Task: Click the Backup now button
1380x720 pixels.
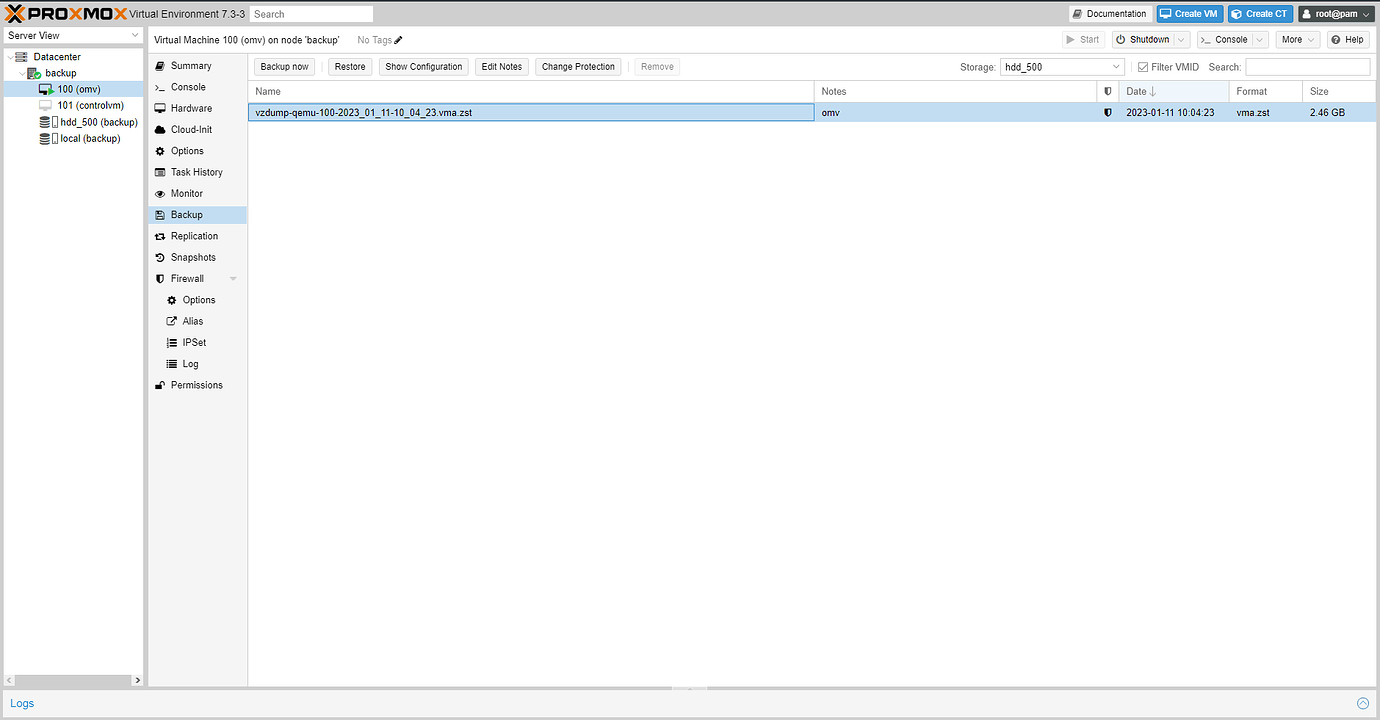Action: (284, 66)
